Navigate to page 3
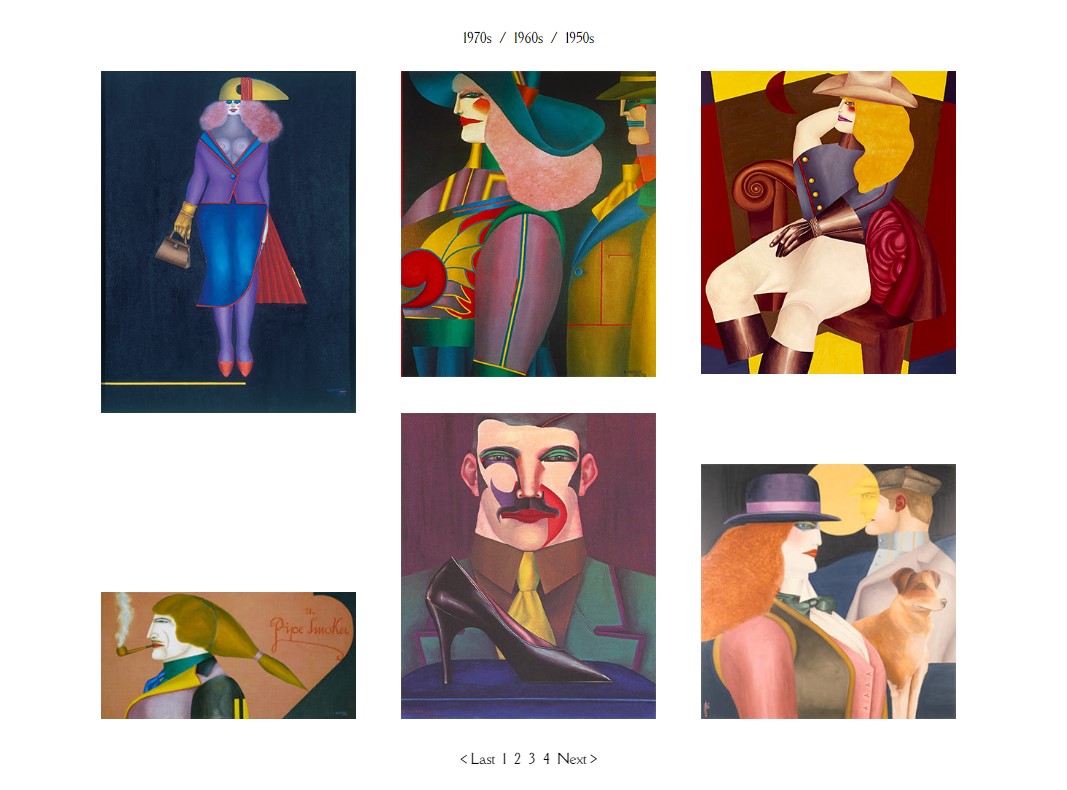The width and height of the screenshot is (1067, 790). [531, 759]
